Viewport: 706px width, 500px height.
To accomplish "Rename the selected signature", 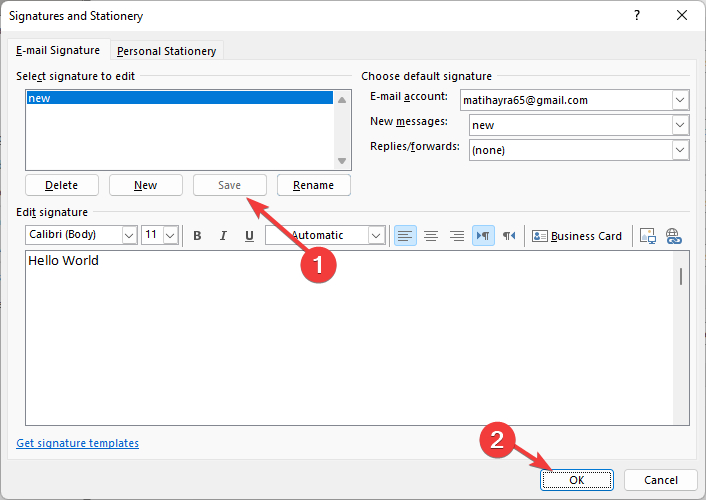I will point(313,185).
